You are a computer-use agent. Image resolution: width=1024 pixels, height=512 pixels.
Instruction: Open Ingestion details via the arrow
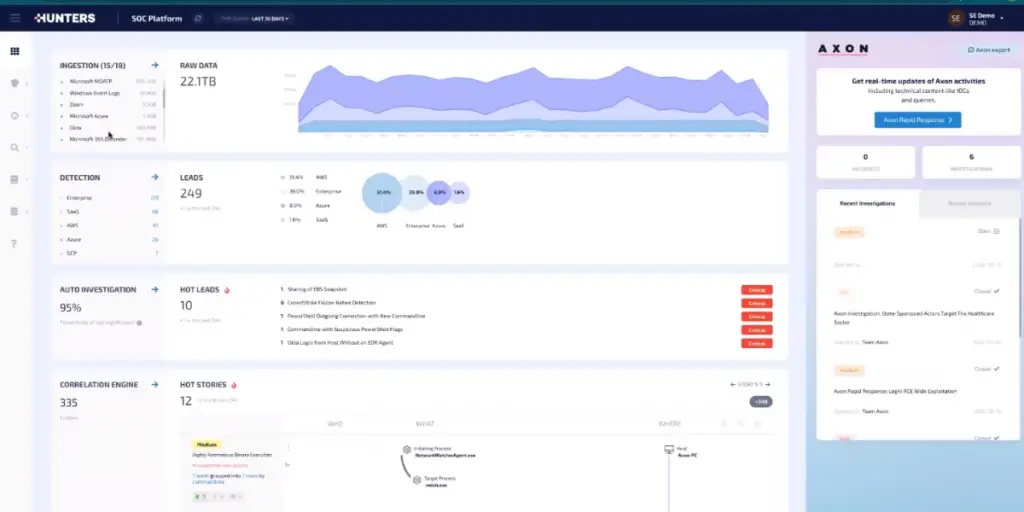click(x=155, y=65)
